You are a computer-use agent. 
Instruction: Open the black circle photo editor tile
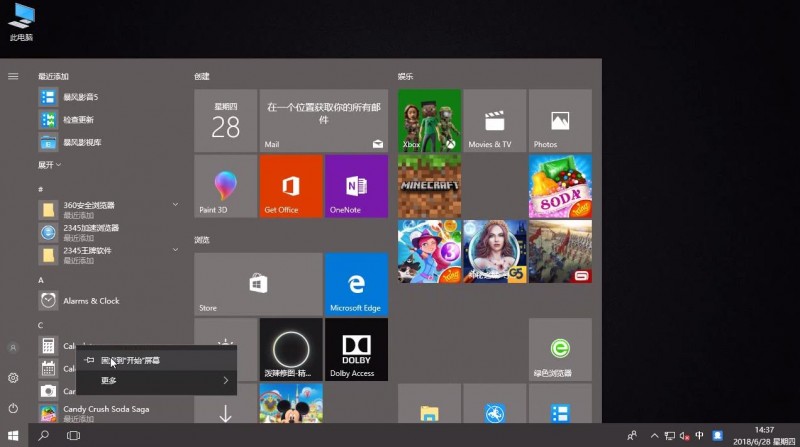coord(291,350)
